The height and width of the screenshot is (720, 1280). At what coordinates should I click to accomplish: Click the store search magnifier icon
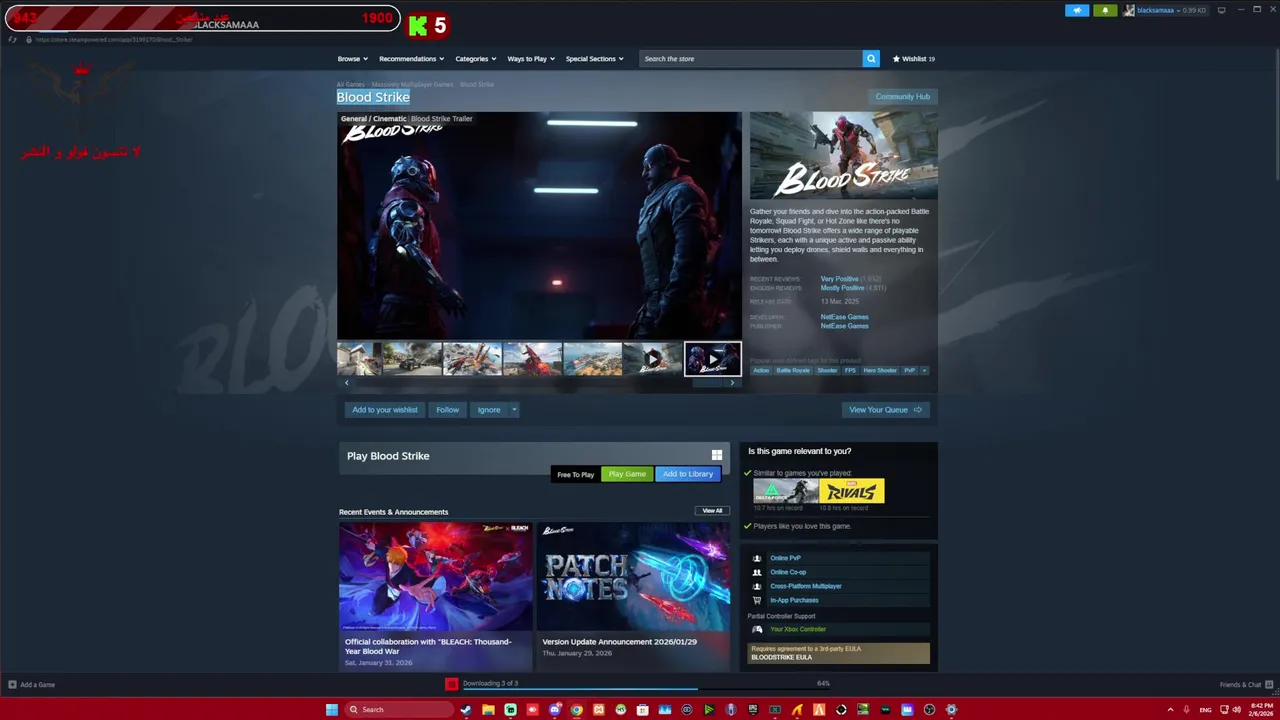coord(871,58)
